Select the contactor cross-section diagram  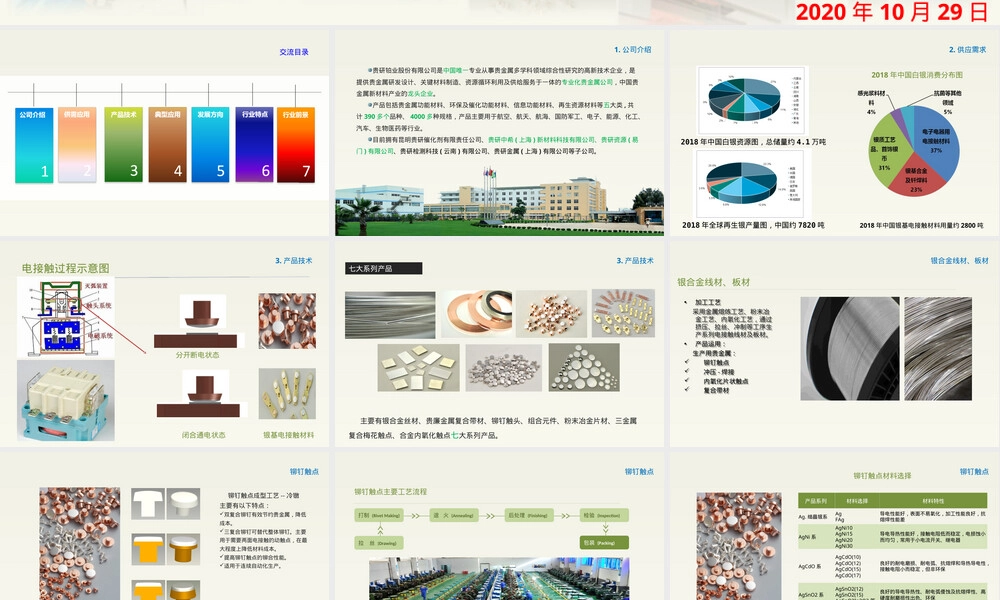[66, 318]
